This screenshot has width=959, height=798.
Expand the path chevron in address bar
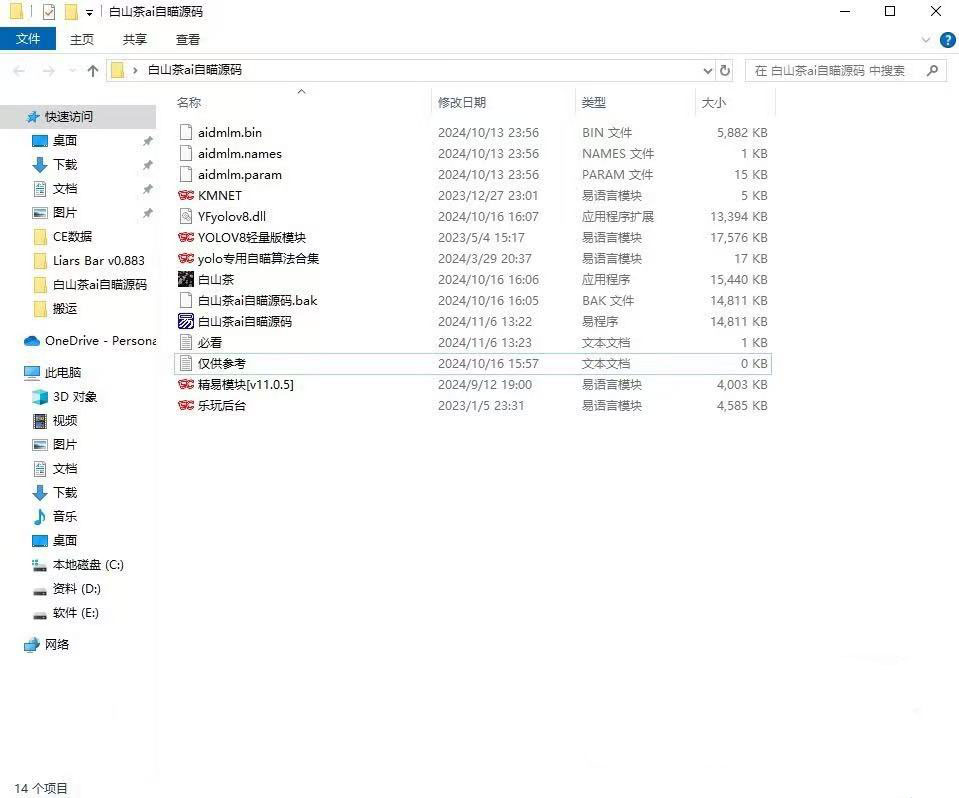135,71
